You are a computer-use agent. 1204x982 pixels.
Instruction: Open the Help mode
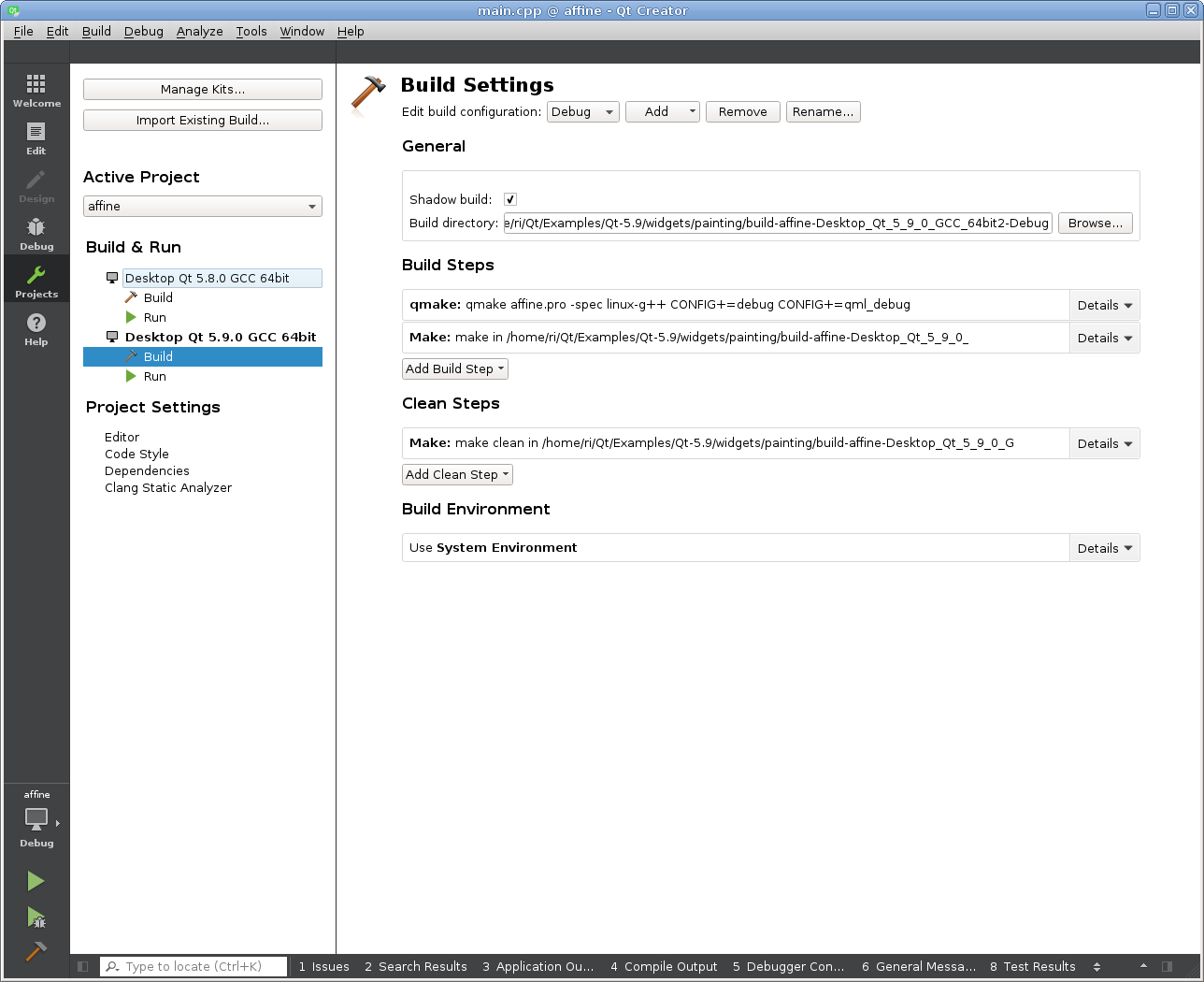coord(36,329)
